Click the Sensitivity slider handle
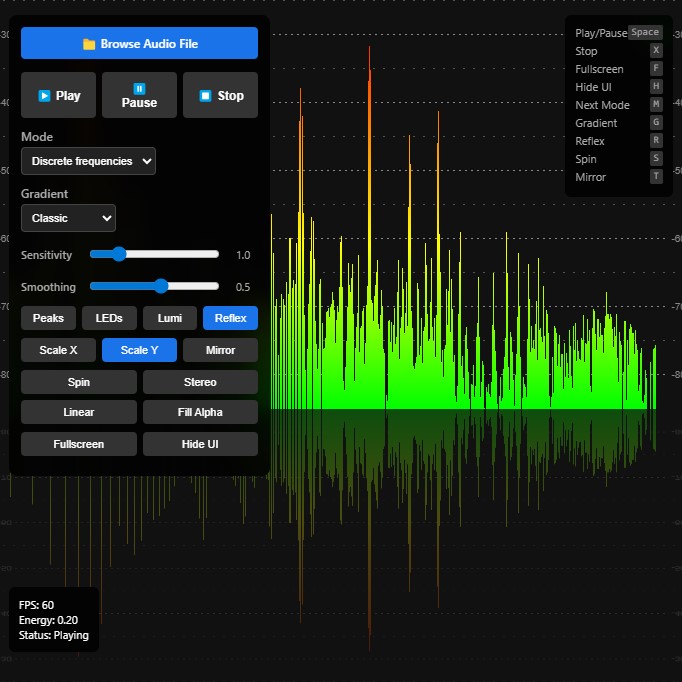The height and width of the screenshot is (682, 682). tap(119, 254)
